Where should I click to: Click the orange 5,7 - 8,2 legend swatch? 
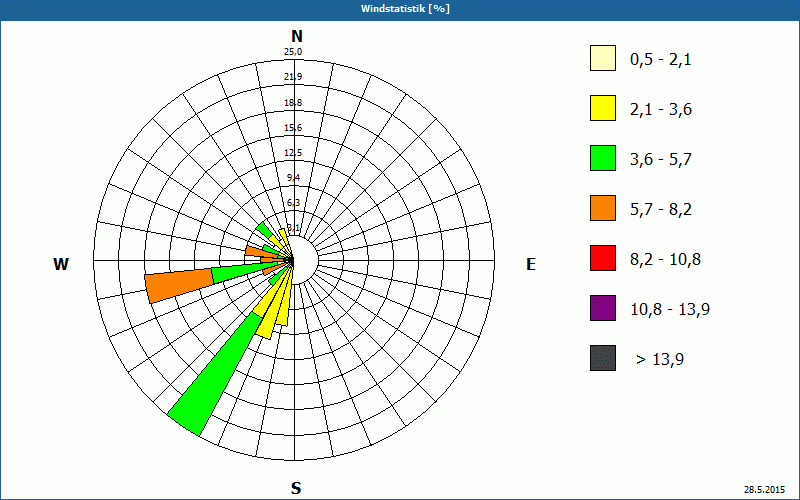tap(603, 208)
